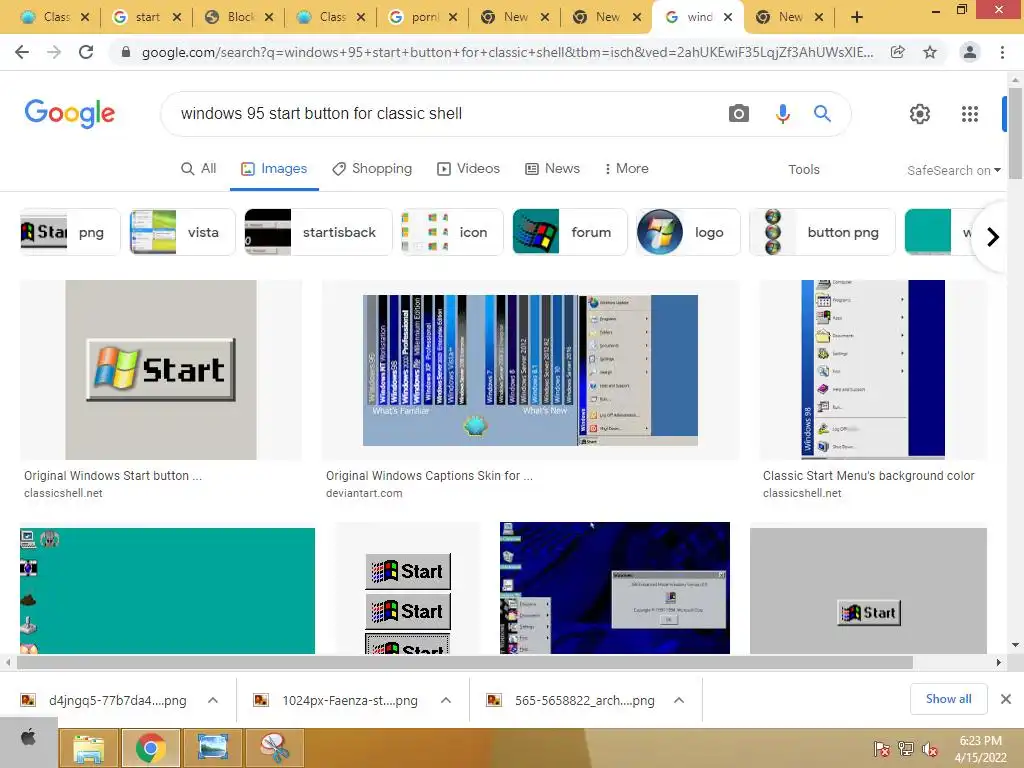
Task: Open network tray icon
Action: pos(906,749)
